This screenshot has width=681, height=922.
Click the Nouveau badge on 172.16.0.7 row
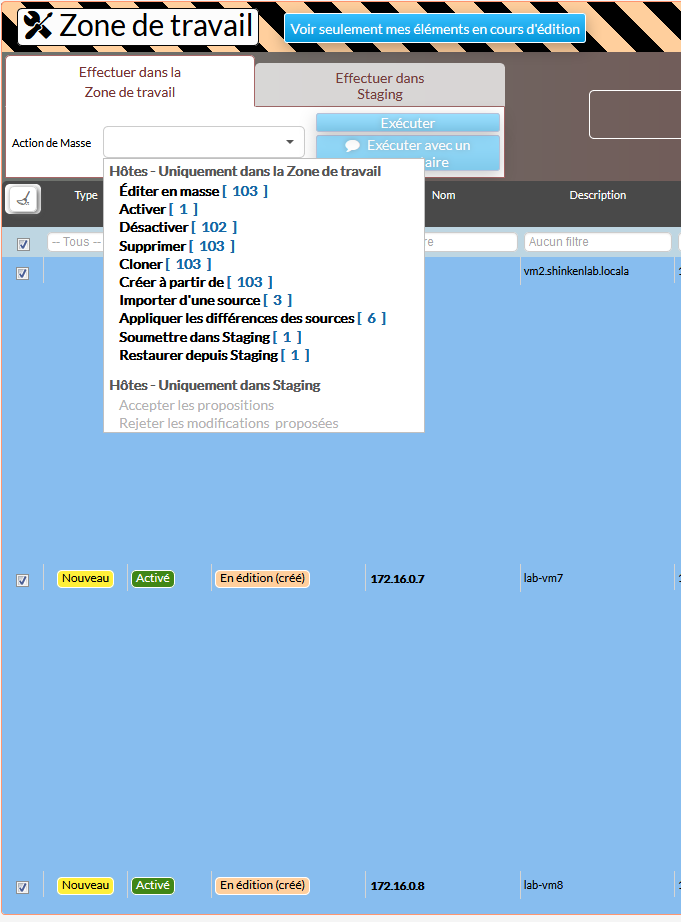pyautogui.click(x=86, y=579)
